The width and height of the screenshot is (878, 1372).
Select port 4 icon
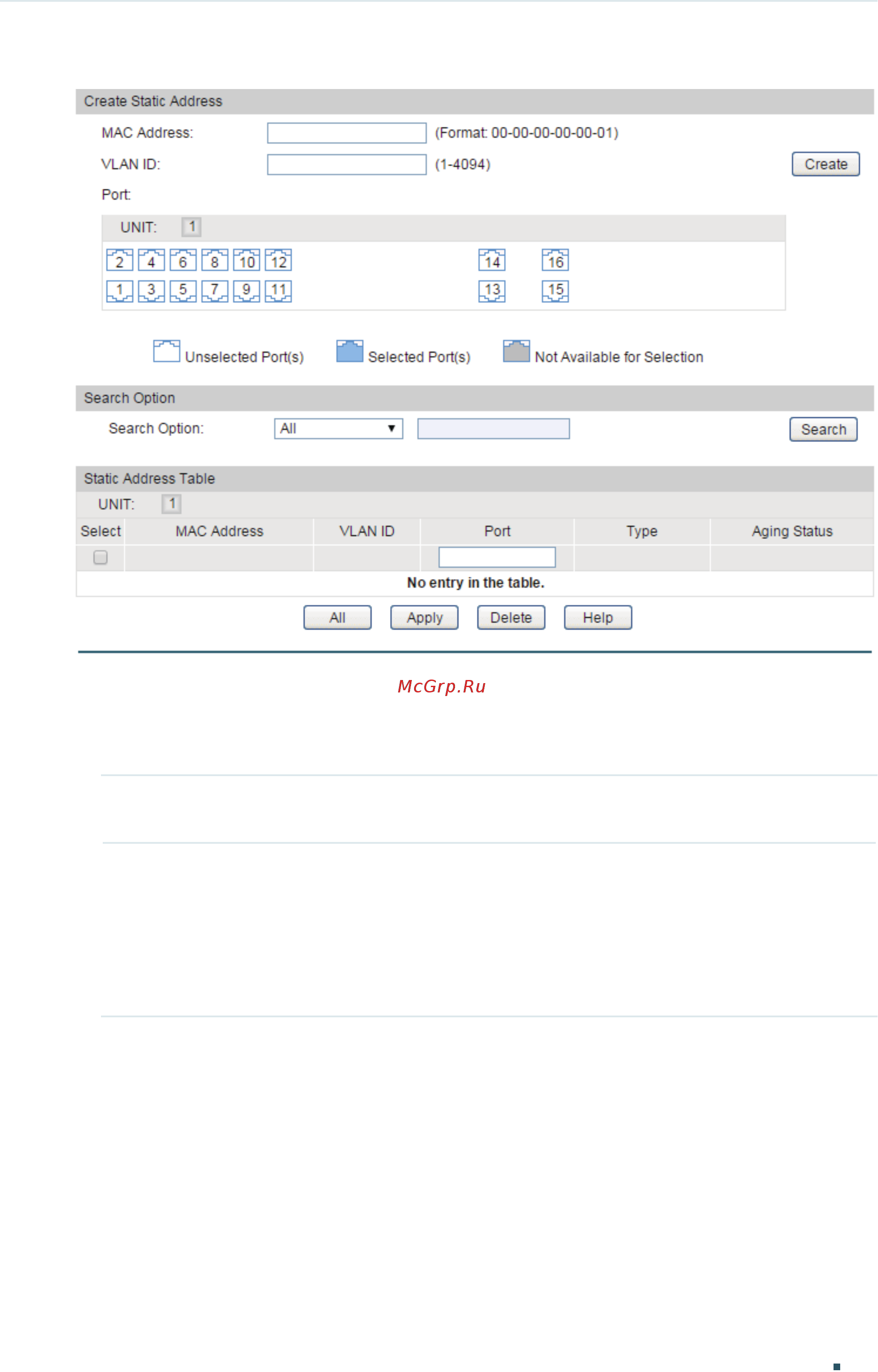[x=152, y=261]
